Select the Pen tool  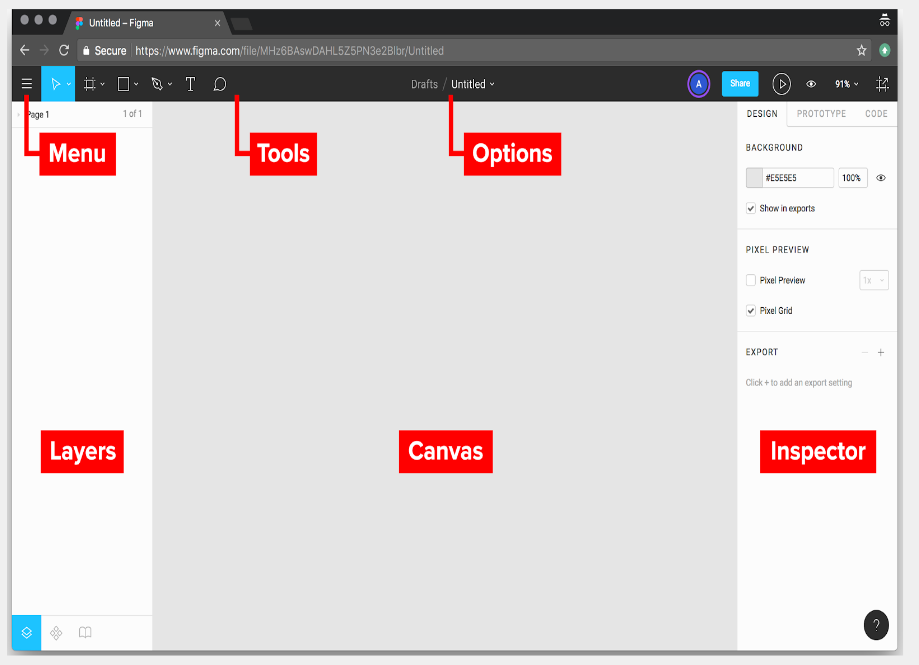click(156, 84)
